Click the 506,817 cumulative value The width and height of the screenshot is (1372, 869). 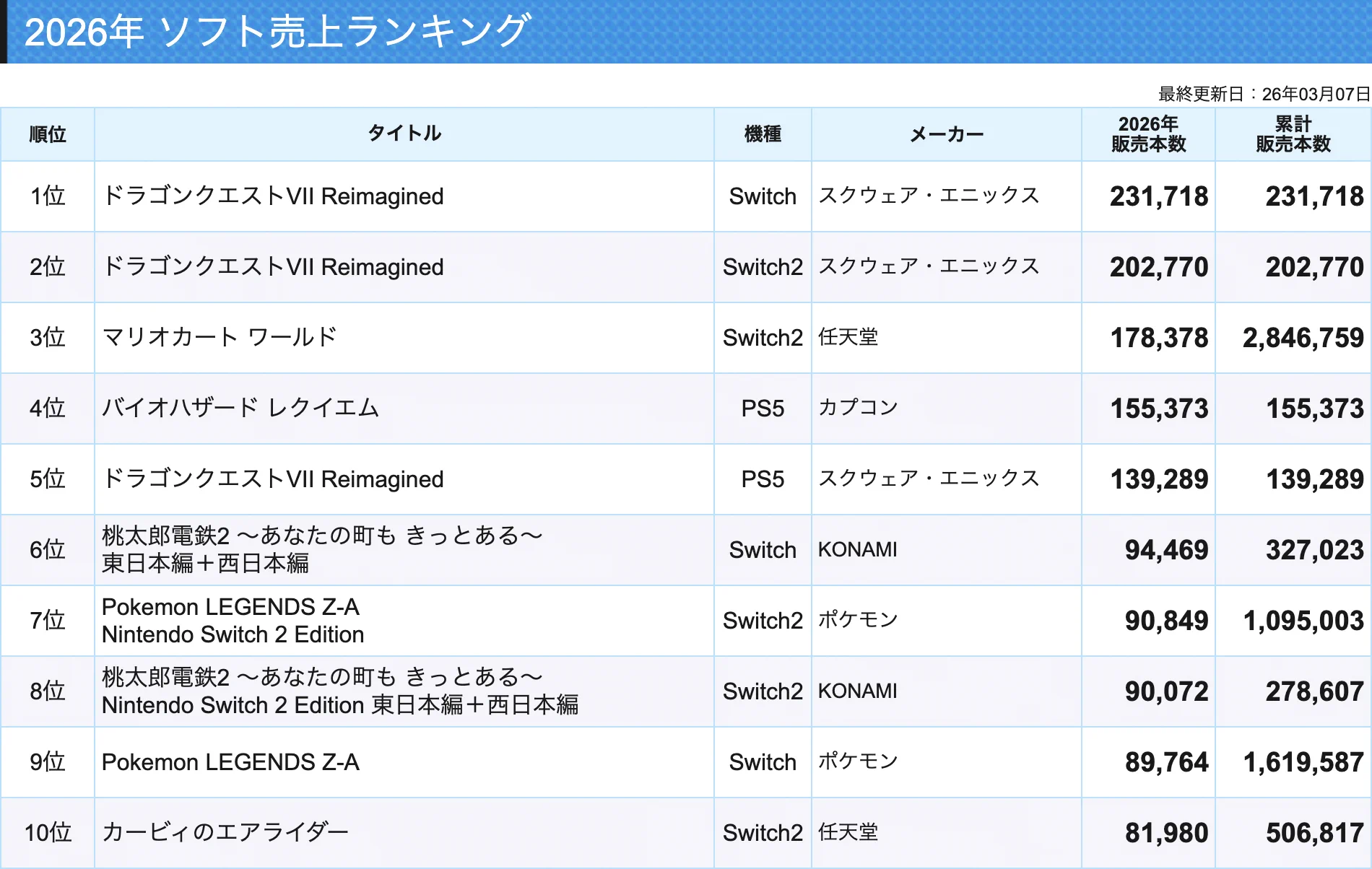pyautogui.click(x=1314, y=833)
